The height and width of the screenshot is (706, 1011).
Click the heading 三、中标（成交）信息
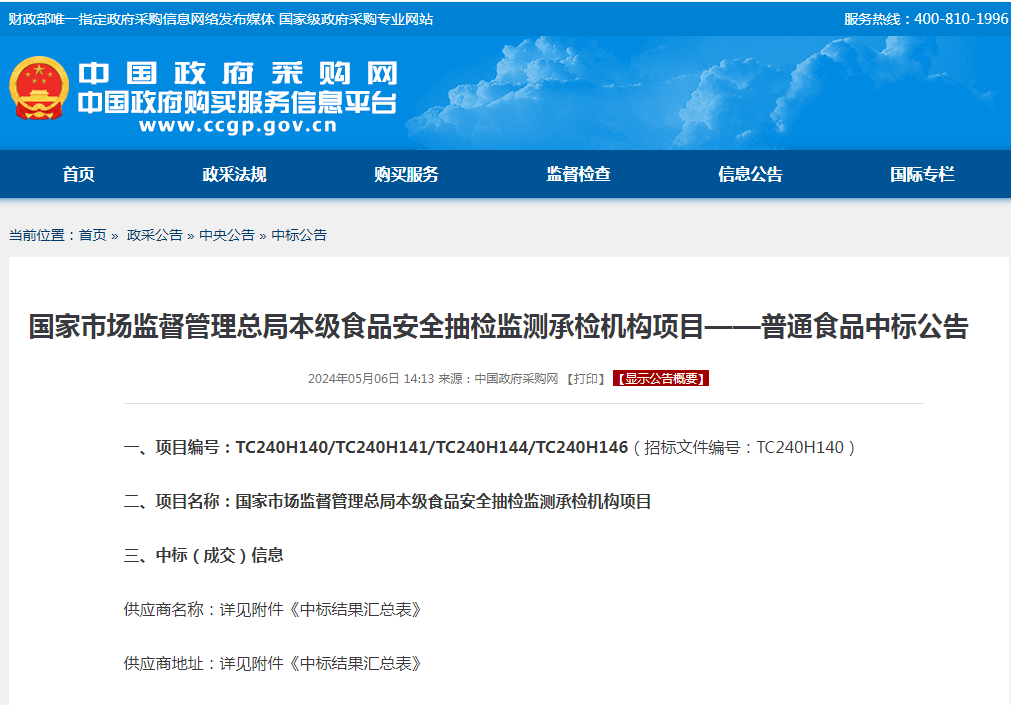pos(204,555)
